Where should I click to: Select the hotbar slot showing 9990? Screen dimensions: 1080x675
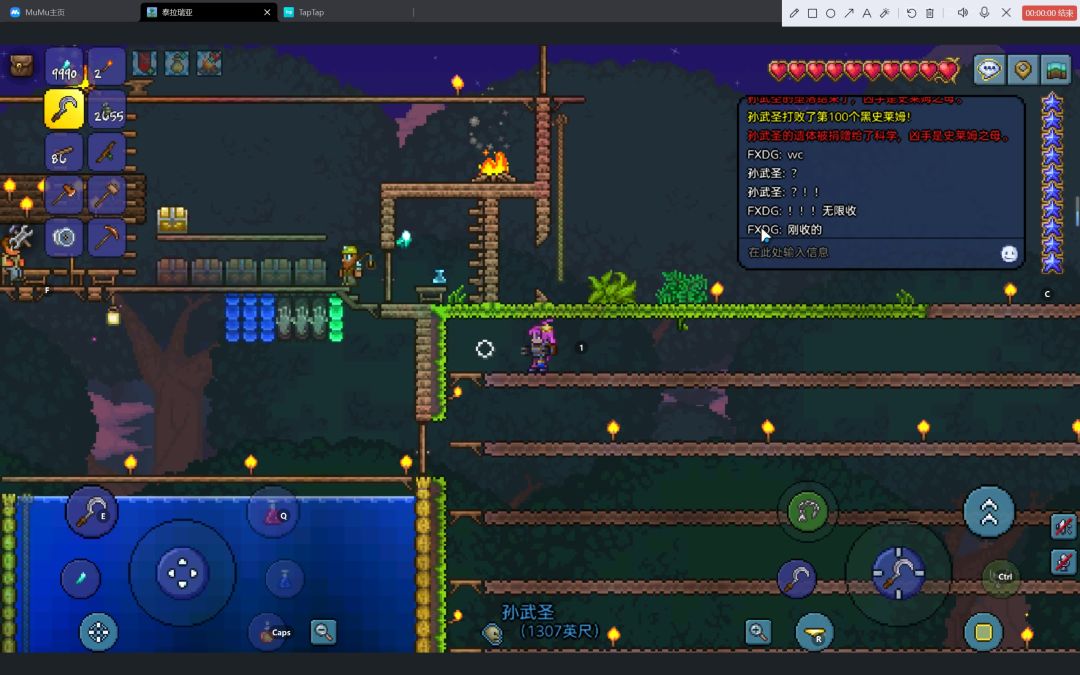pyautogui.click(x=64, y=67)
